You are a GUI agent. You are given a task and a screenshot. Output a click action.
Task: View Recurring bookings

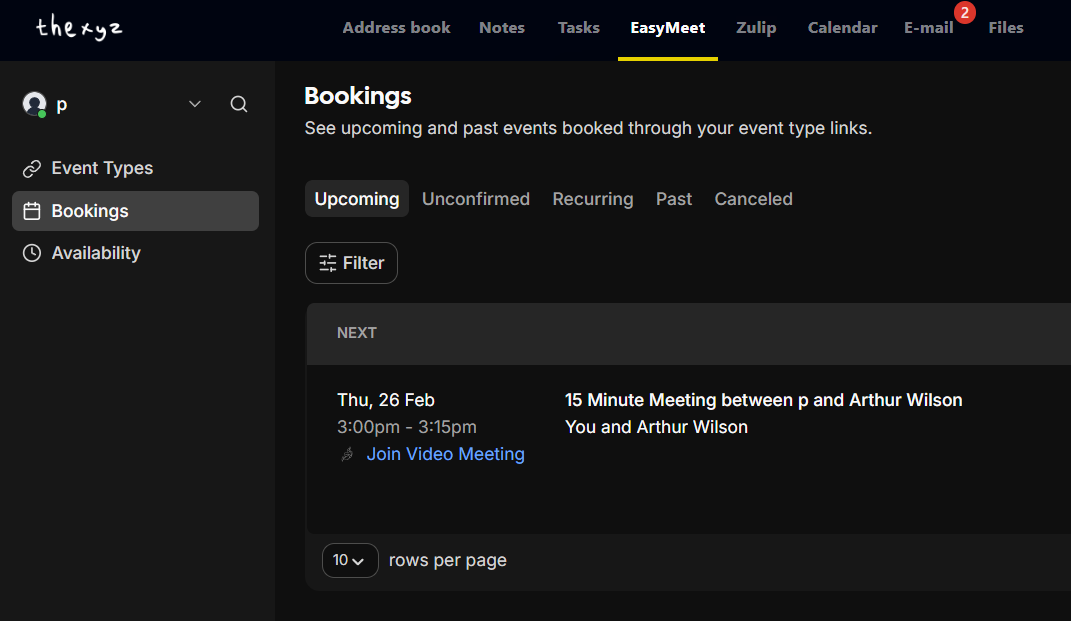(x=592, y=198)
